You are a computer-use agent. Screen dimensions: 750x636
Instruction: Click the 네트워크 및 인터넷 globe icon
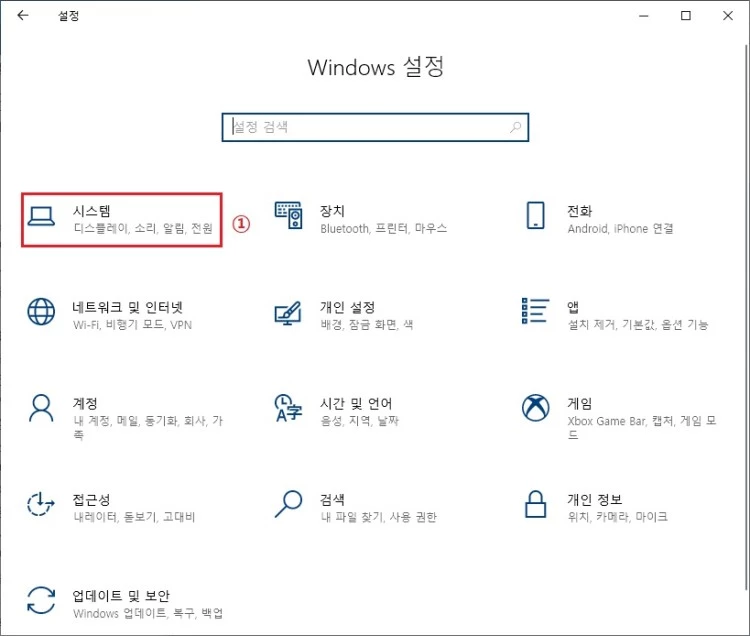(x=41, y=312)
